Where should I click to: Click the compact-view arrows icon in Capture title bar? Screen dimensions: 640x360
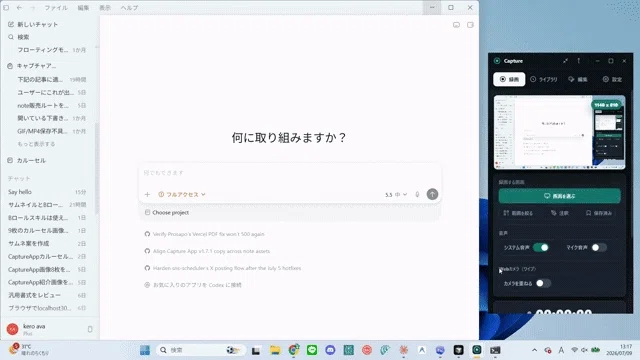coord(565,61)
